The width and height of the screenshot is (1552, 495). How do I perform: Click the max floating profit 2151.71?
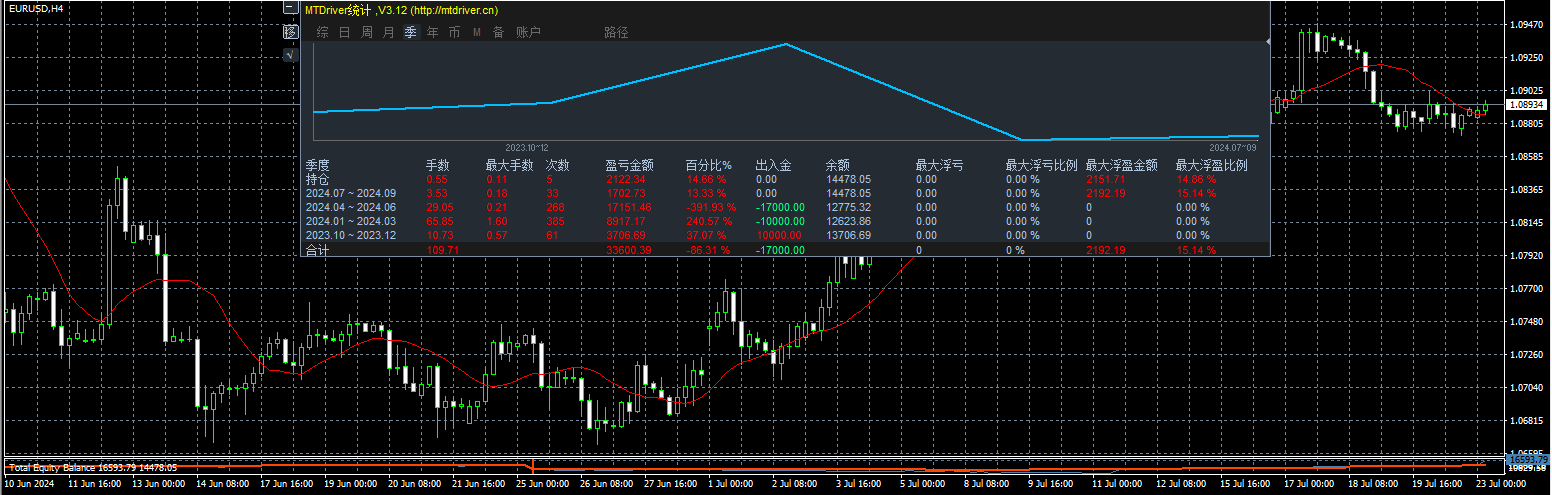tap(1105, 179)
